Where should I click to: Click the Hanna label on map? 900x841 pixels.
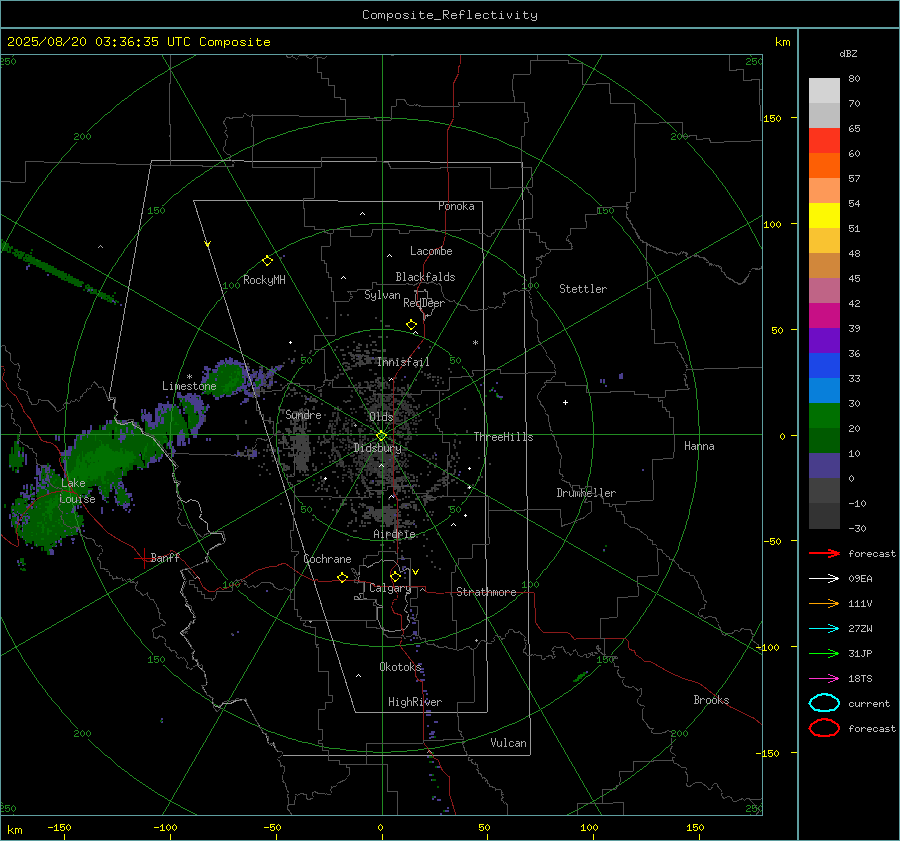[699, 446]
